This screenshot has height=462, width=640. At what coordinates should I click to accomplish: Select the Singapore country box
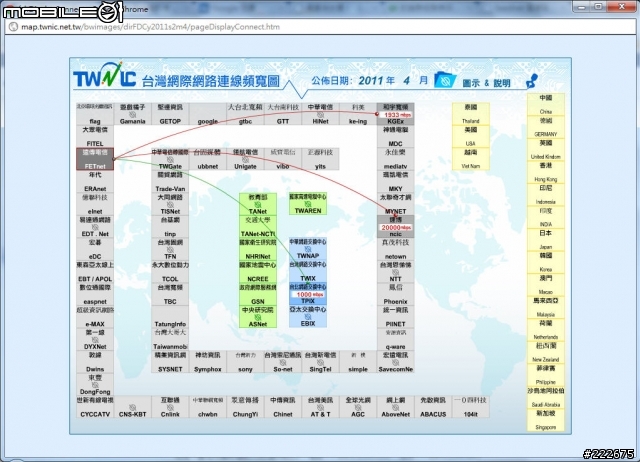[545, 420]
